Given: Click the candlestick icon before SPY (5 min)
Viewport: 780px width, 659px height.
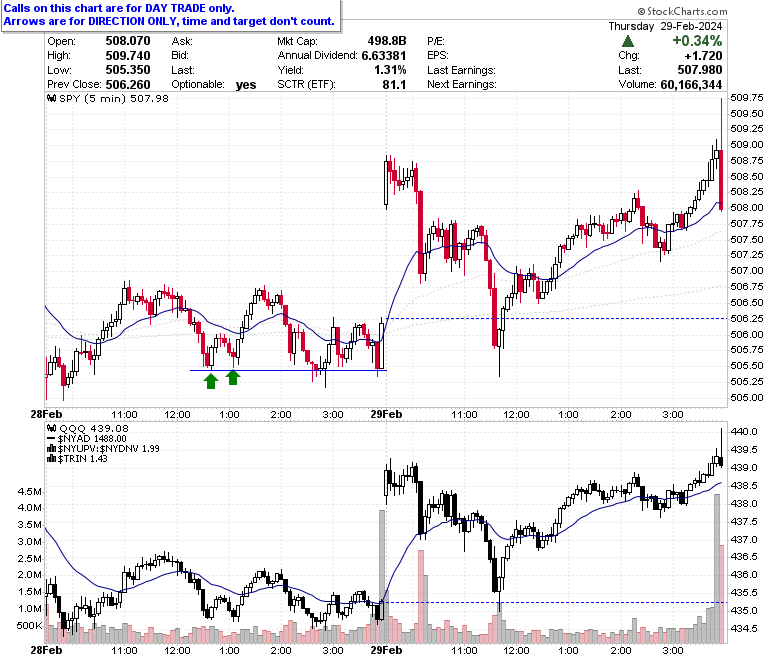Looking at the screenshot, I should [x=51, y=98].
